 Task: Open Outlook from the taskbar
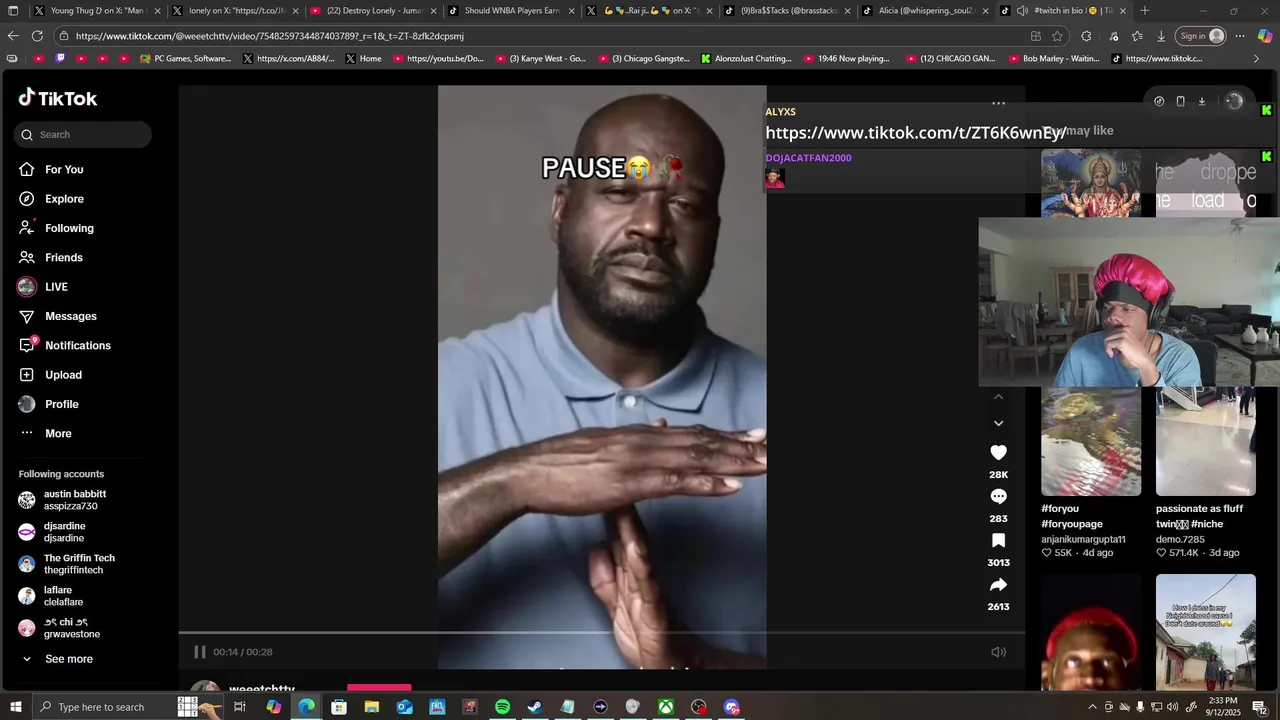point(404,707)
